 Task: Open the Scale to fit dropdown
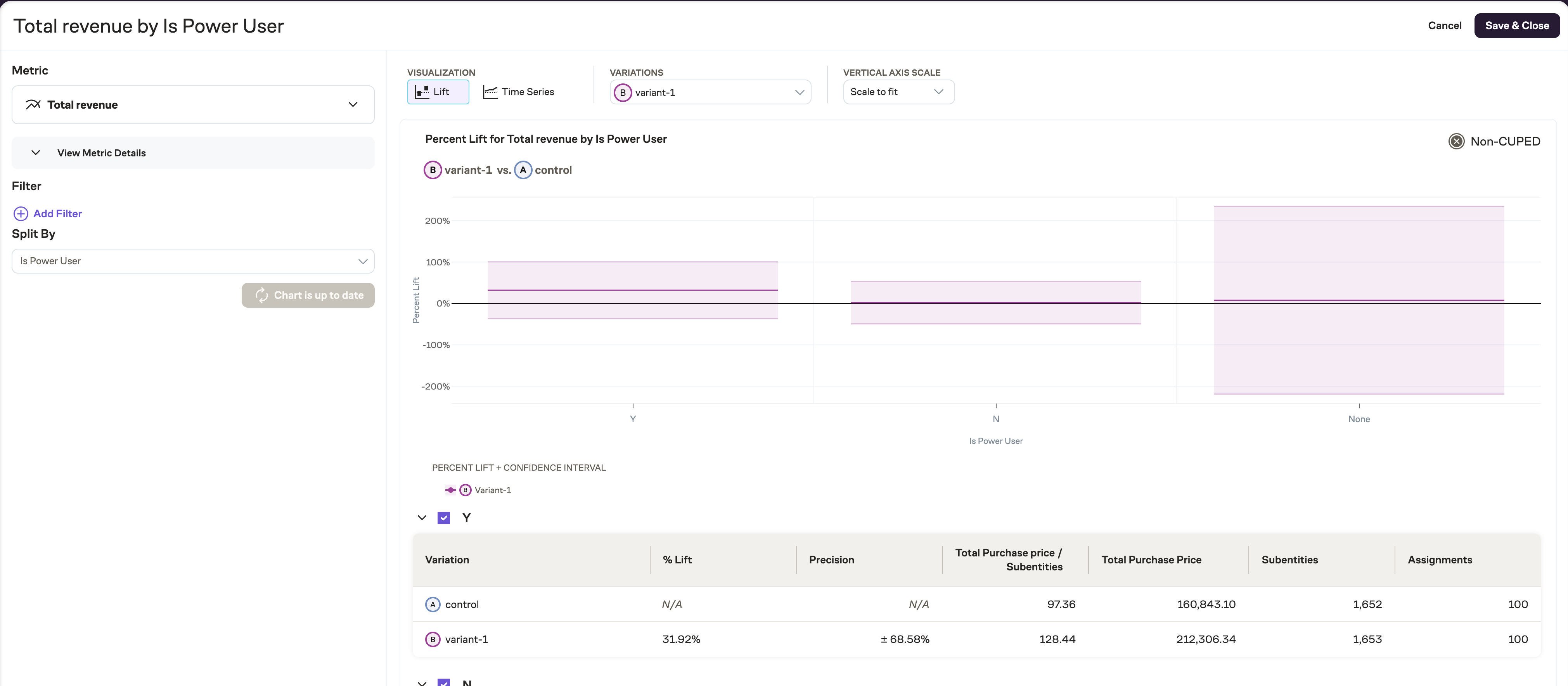click(898, 92)
